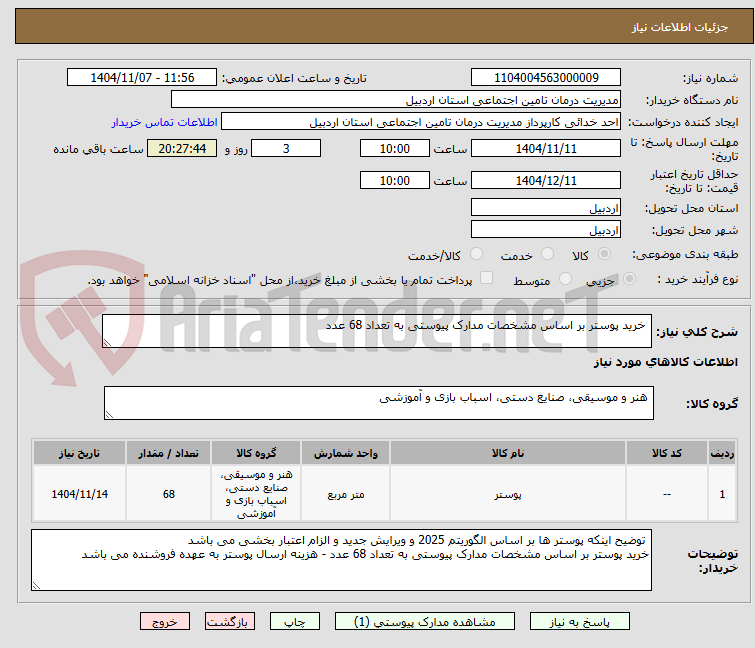Select the کالا/خدمت radio button

[x=476, y=254]
